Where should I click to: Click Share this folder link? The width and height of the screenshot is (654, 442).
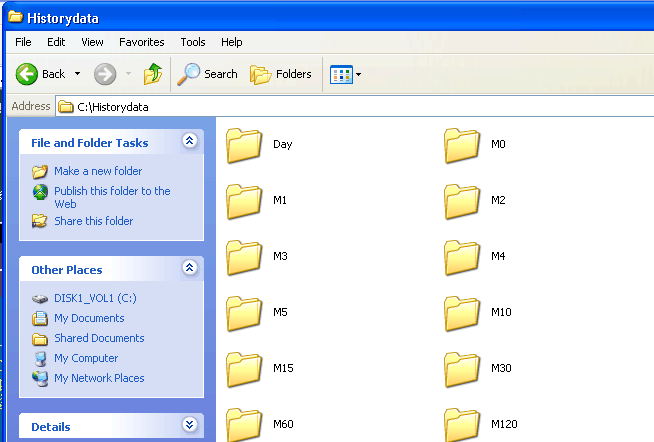point(93,221)
